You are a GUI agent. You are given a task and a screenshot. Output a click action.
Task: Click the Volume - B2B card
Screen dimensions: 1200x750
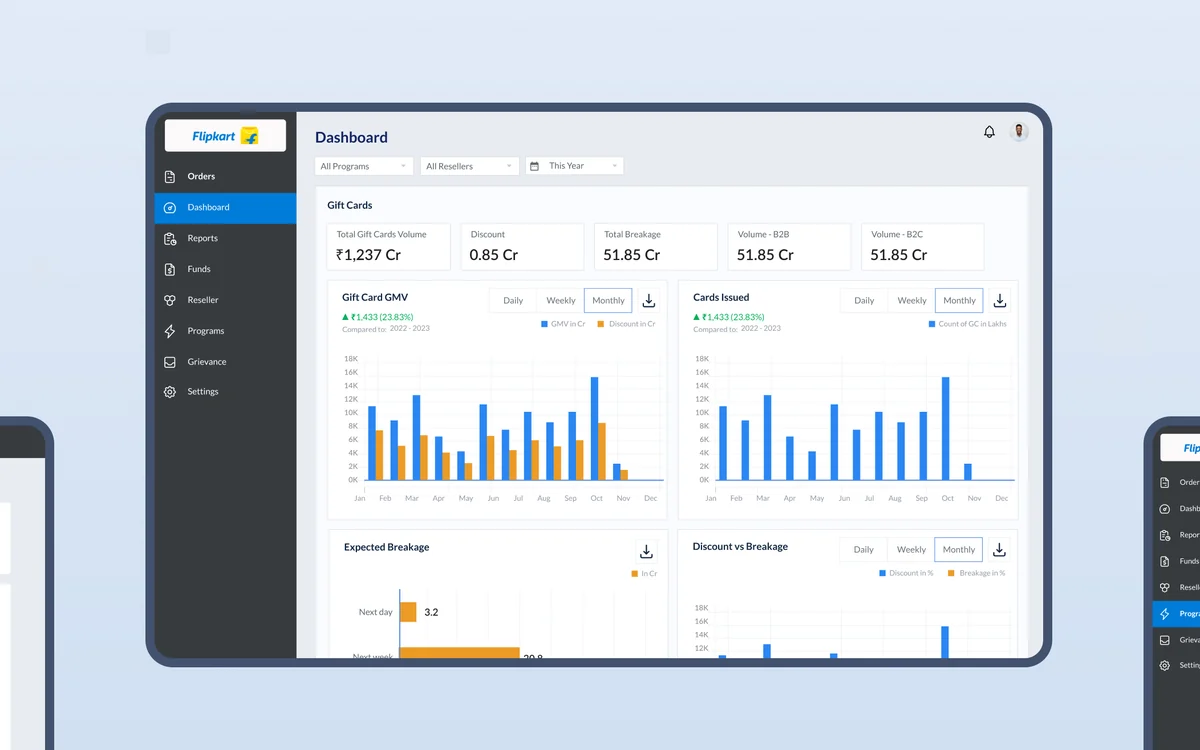pyautogui.click(x=789, y=246)
